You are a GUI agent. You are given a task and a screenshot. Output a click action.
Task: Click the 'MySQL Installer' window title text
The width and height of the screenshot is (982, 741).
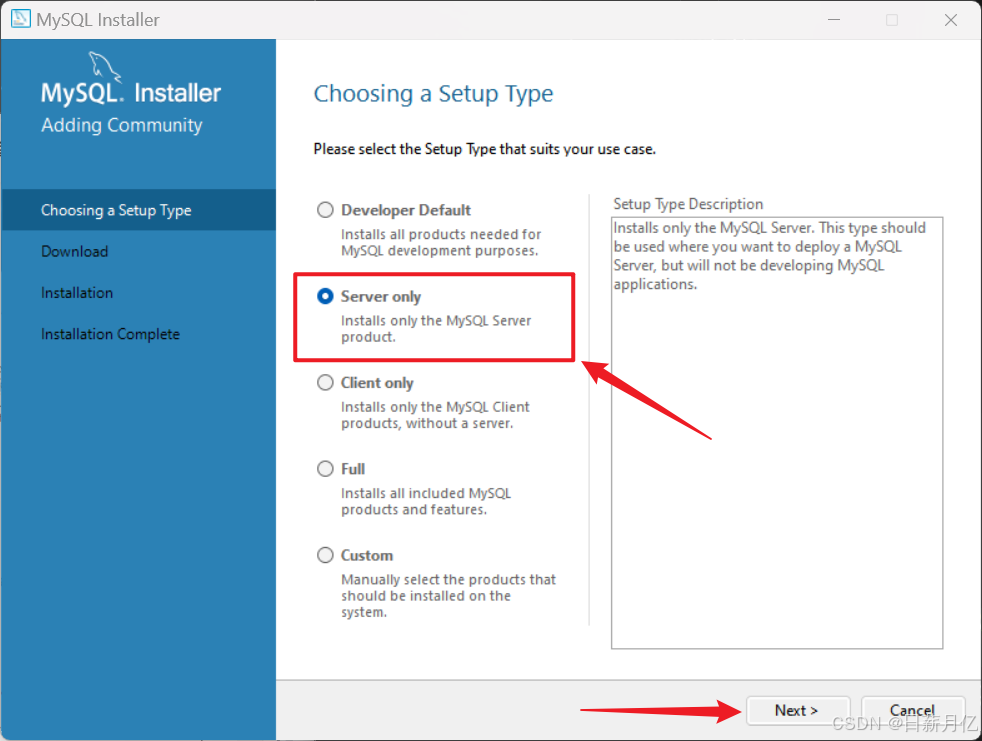point(98,19)
